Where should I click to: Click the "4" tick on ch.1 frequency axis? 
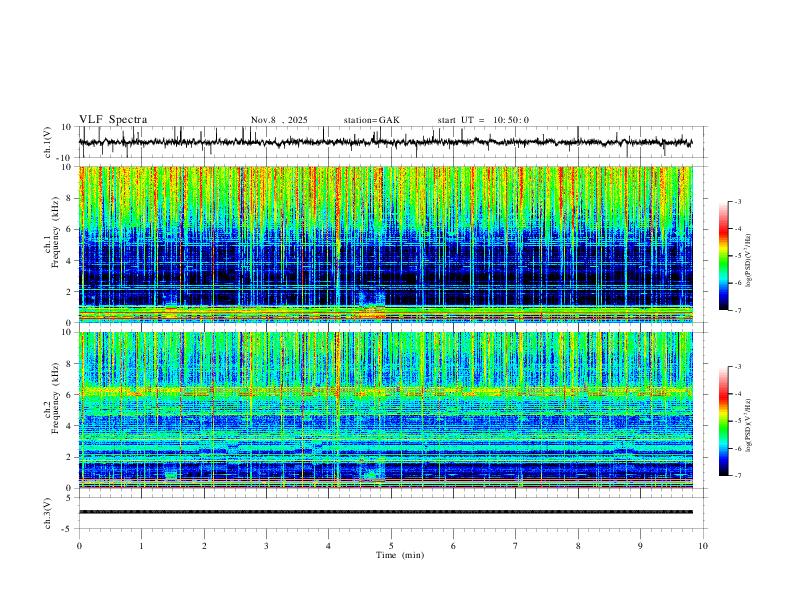click(x=69, y=261)
